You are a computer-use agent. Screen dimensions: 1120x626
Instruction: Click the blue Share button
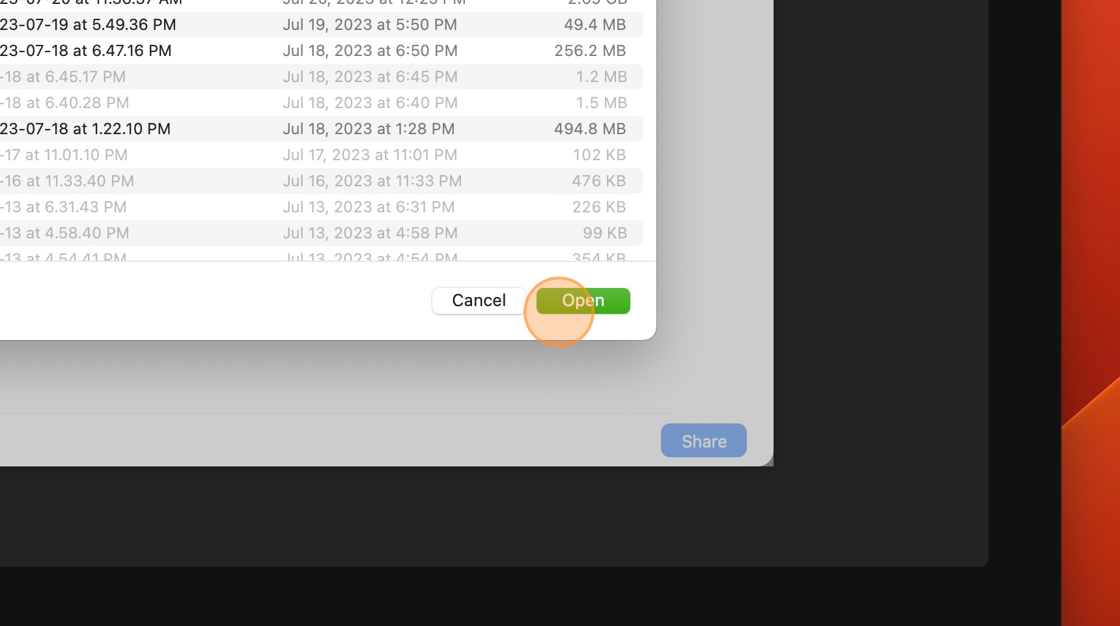tap(704, 441)
